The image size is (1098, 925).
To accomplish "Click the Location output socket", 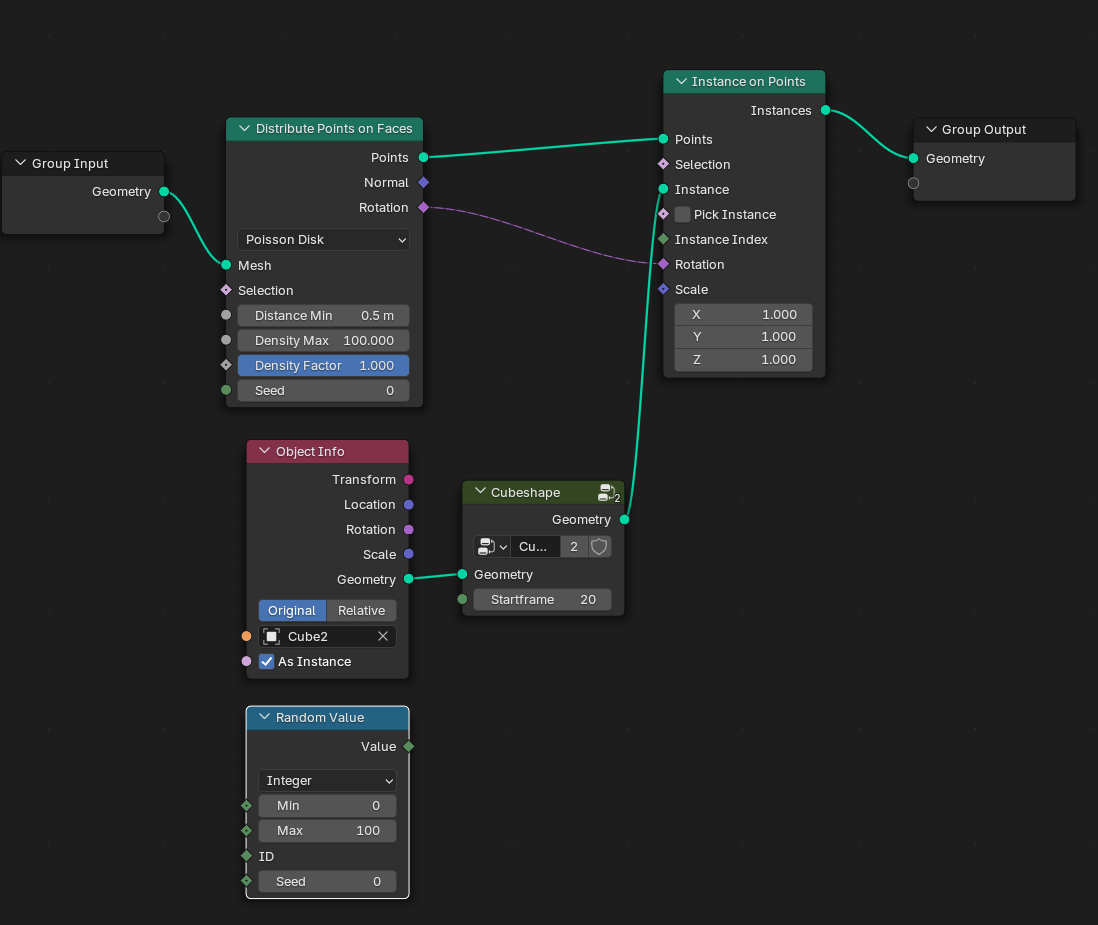I will pos(408,504).
